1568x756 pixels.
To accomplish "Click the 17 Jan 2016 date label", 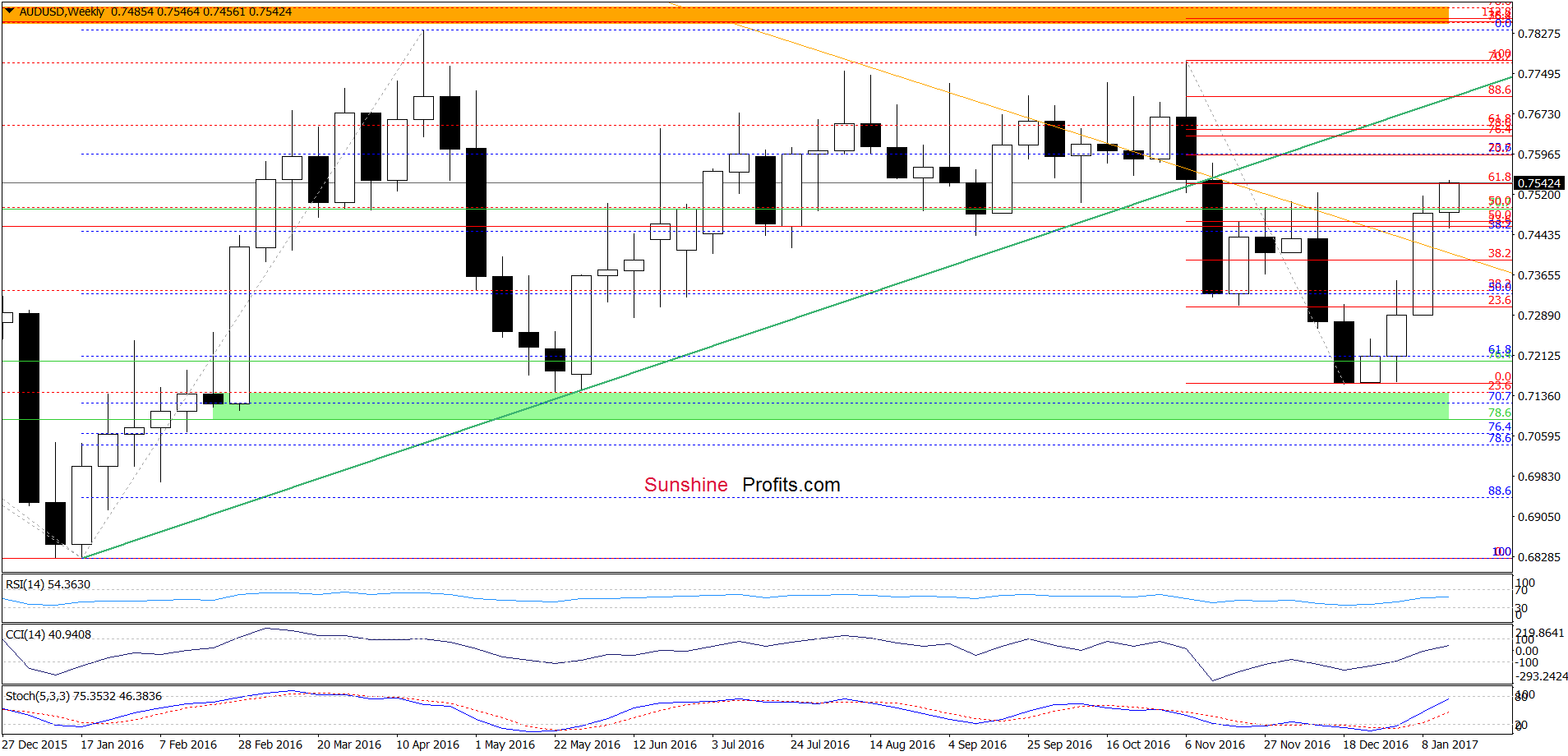I will (112, 744).
